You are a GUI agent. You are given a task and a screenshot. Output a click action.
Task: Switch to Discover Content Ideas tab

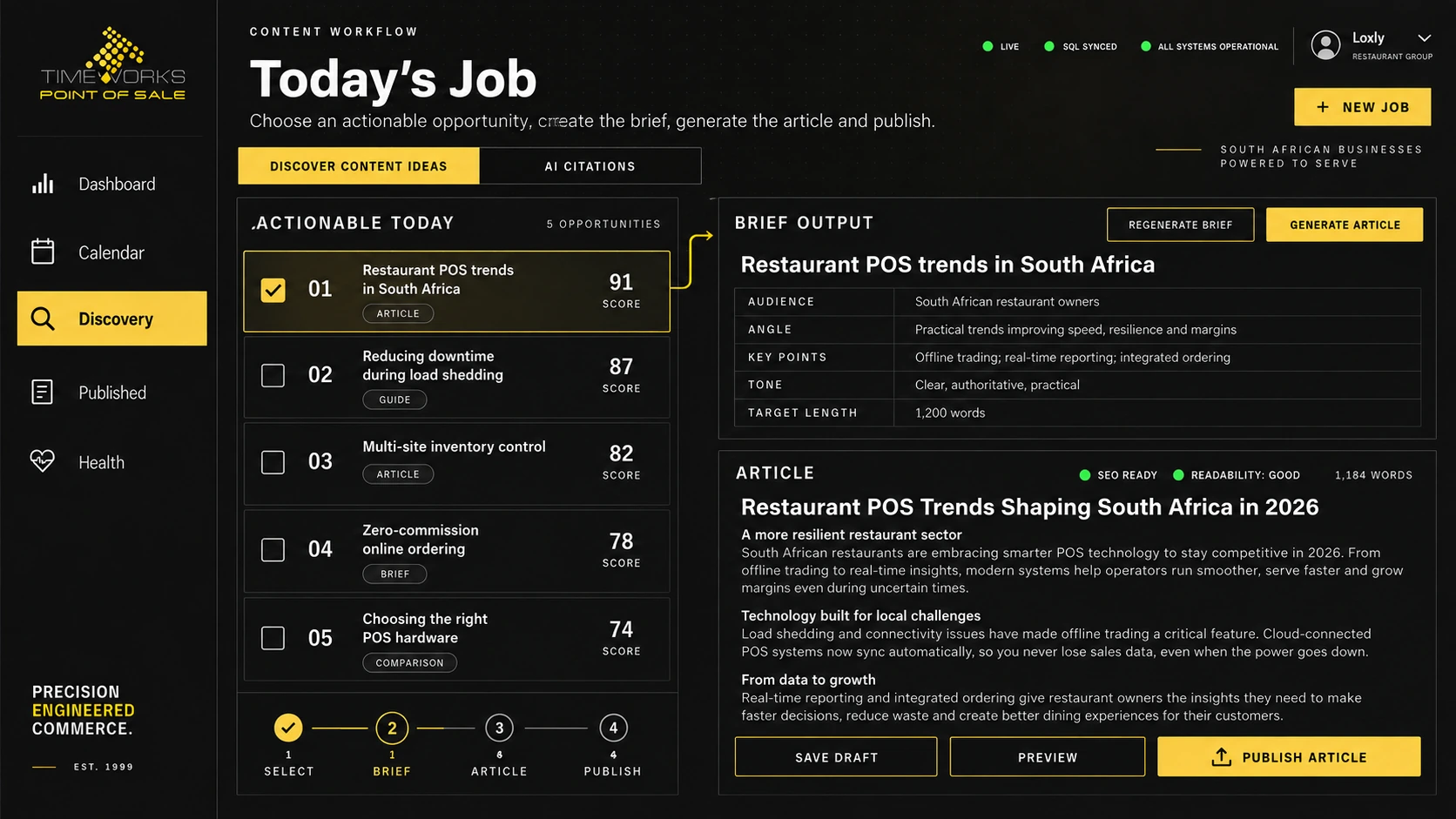pos(358,165)
